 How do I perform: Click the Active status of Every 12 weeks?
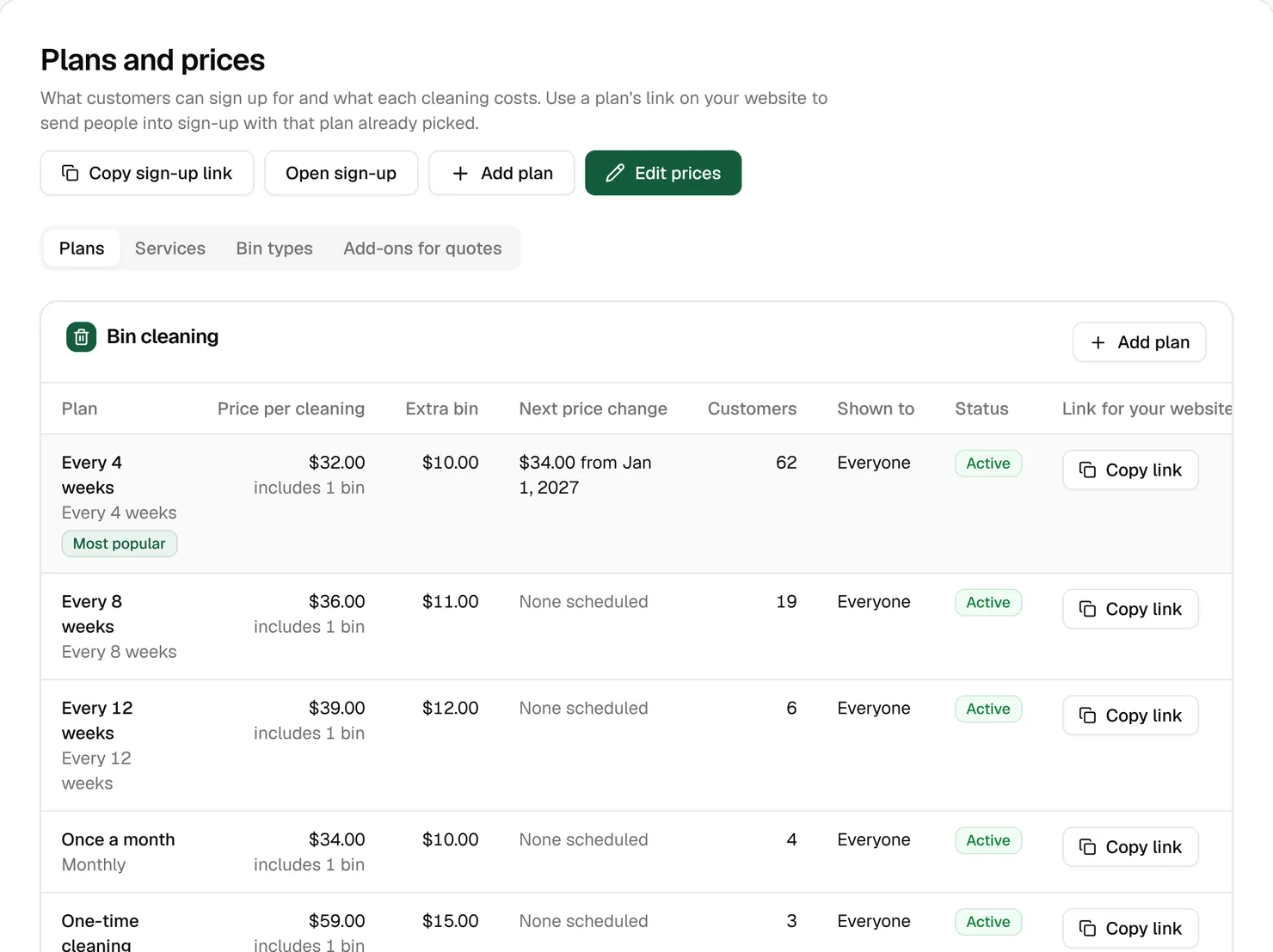(x=988, y=709)
